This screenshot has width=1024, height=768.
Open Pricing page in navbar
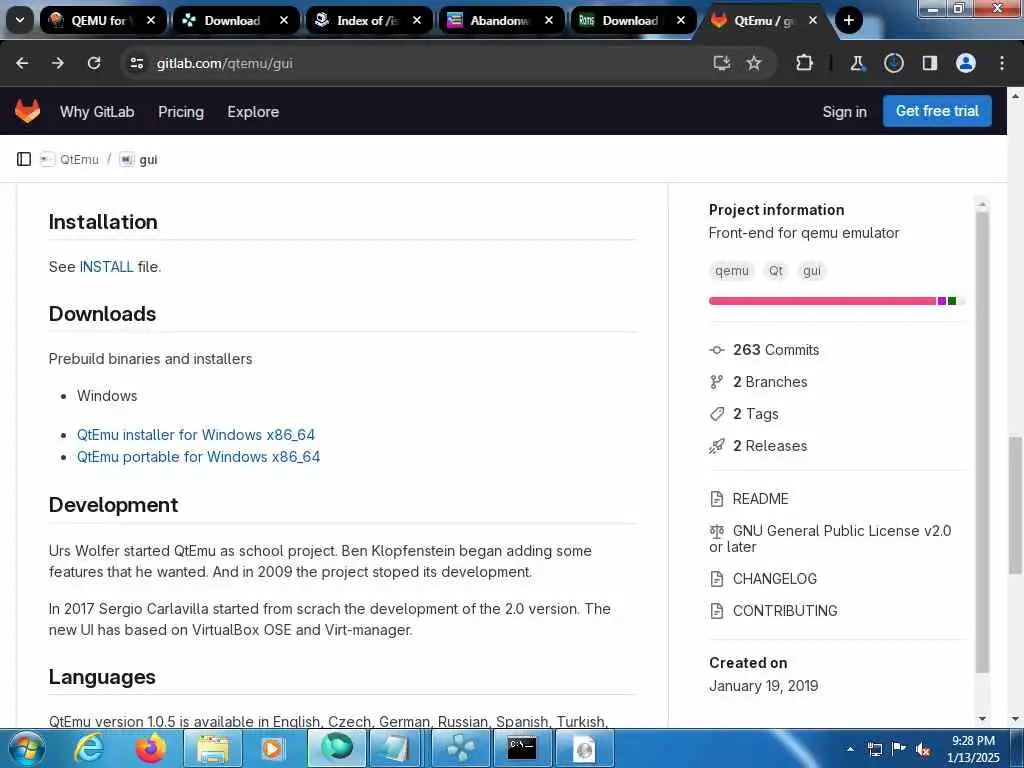tap(181, 112)
